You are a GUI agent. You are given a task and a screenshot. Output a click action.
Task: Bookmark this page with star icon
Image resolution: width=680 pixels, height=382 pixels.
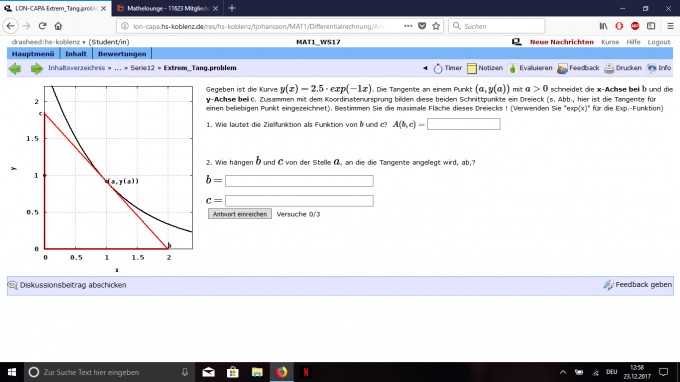436,26
